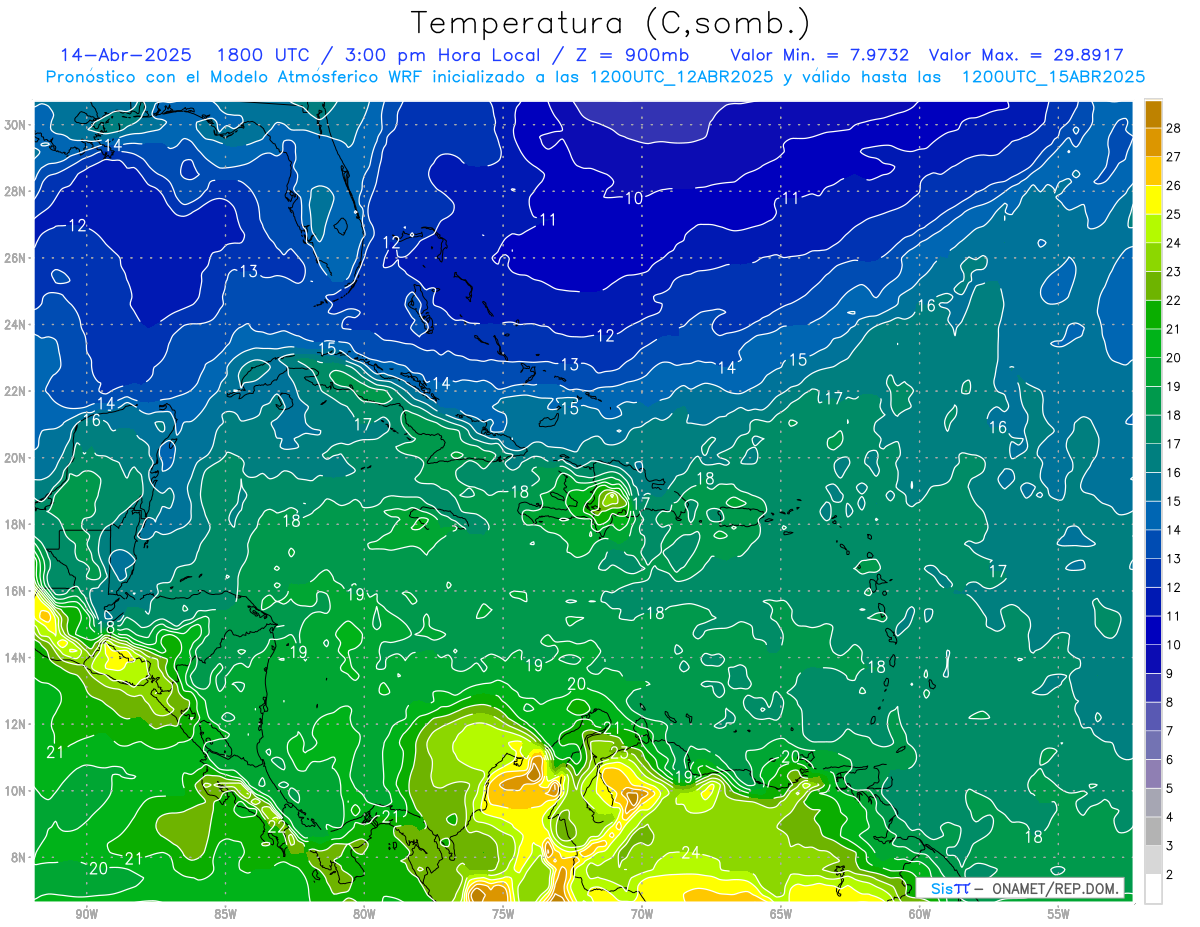Click the colorbar tick label 5
This screenshot has width=1200, height=927.
[x=1171, y=788]
